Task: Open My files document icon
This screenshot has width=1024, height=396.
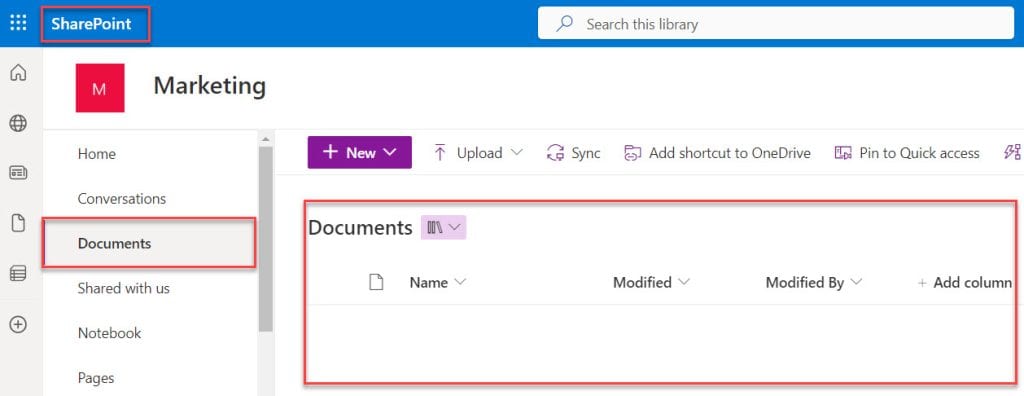Action: 18,223
